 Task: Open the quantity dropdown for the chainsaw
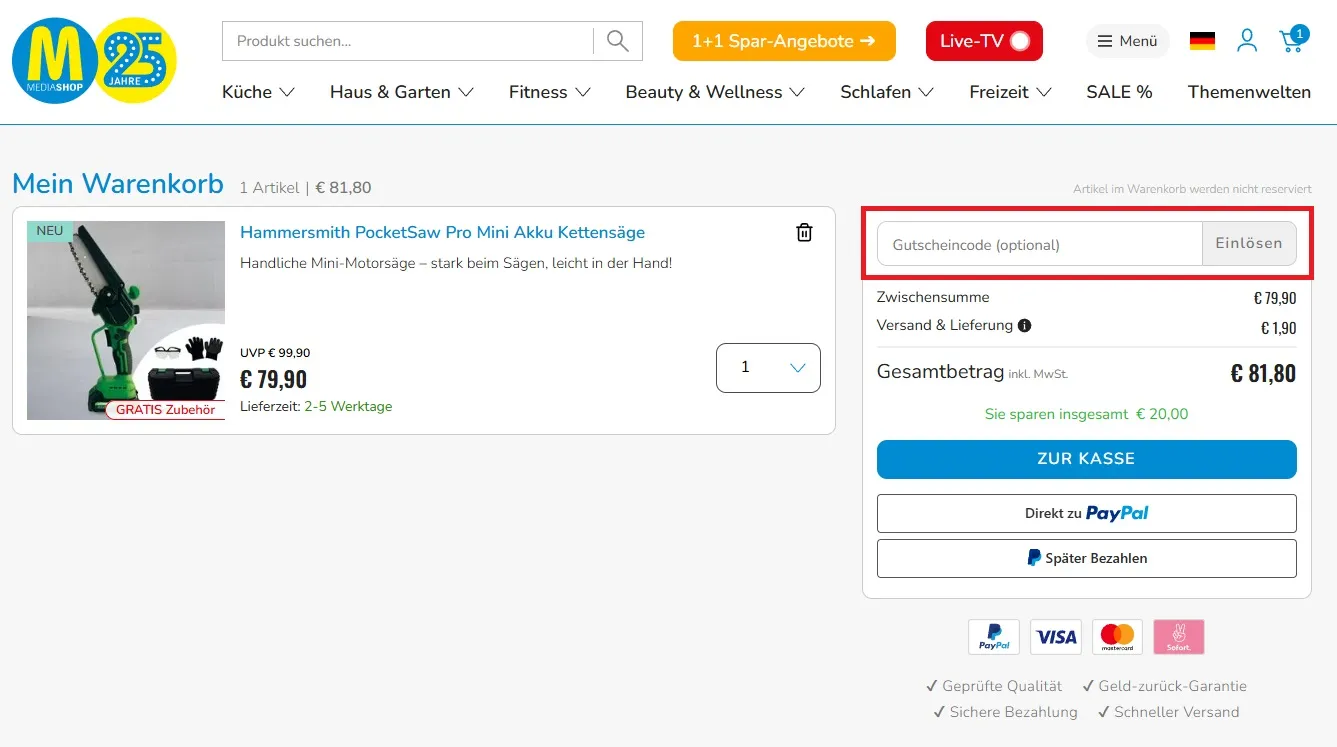click(768, 367)
